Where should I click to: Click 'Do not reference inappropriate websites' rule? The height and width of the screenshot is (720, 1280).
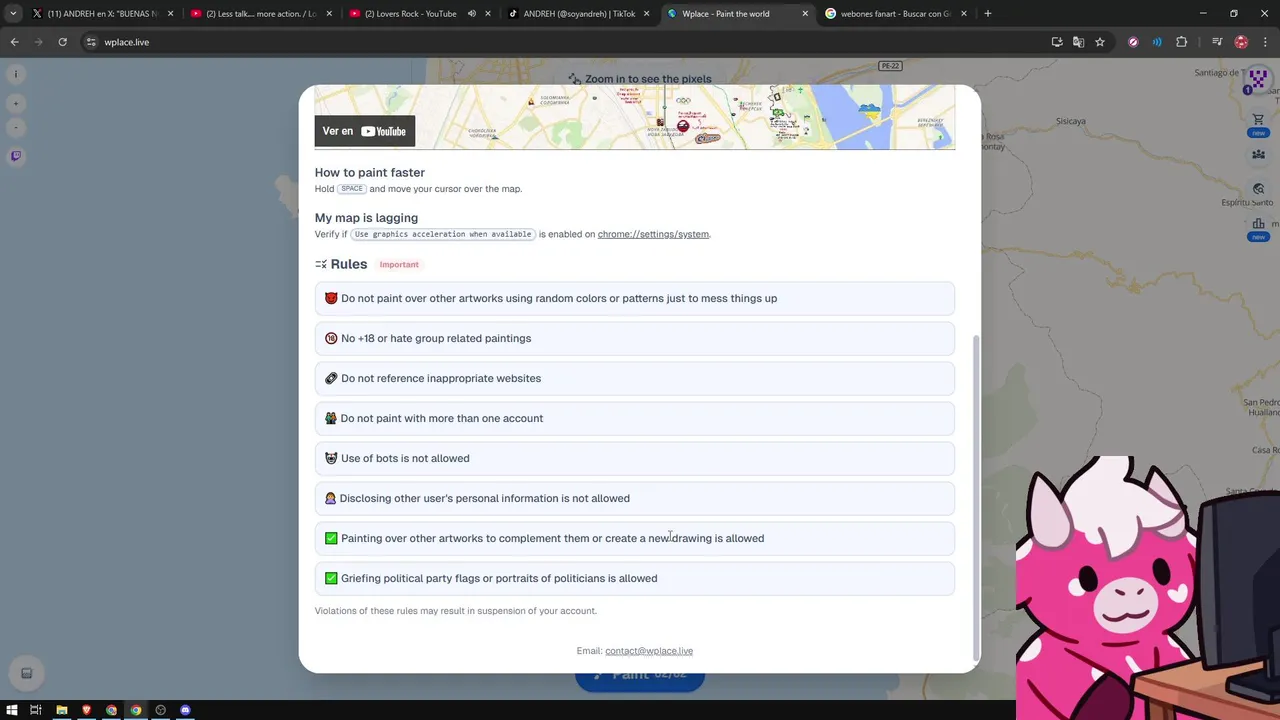point(635,378)
